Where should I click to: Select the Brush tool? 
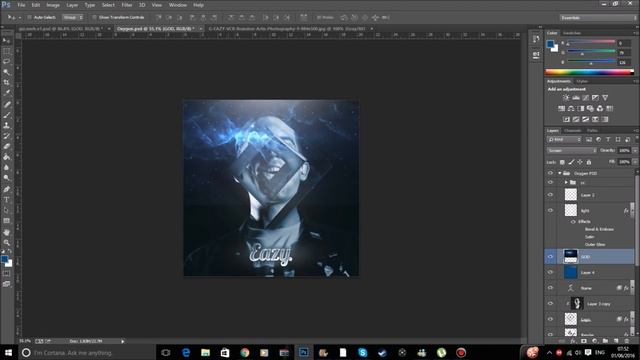coord(6,115)
